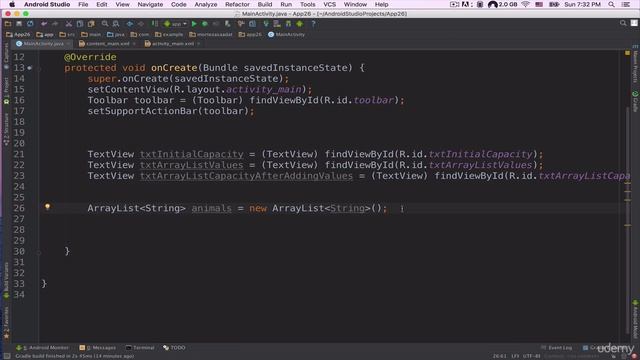Click the Save All floppy icon

[19, 24]
